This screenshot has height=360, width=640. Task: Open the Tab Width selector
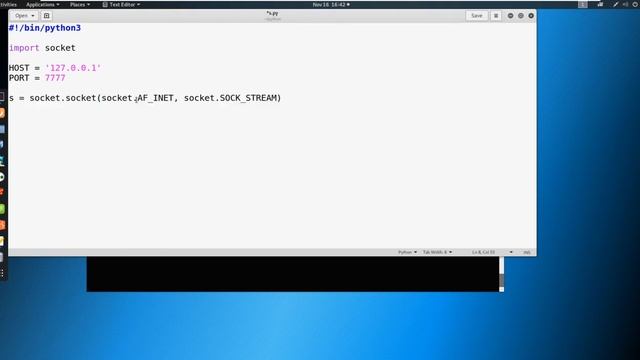(x=437, y=252)
